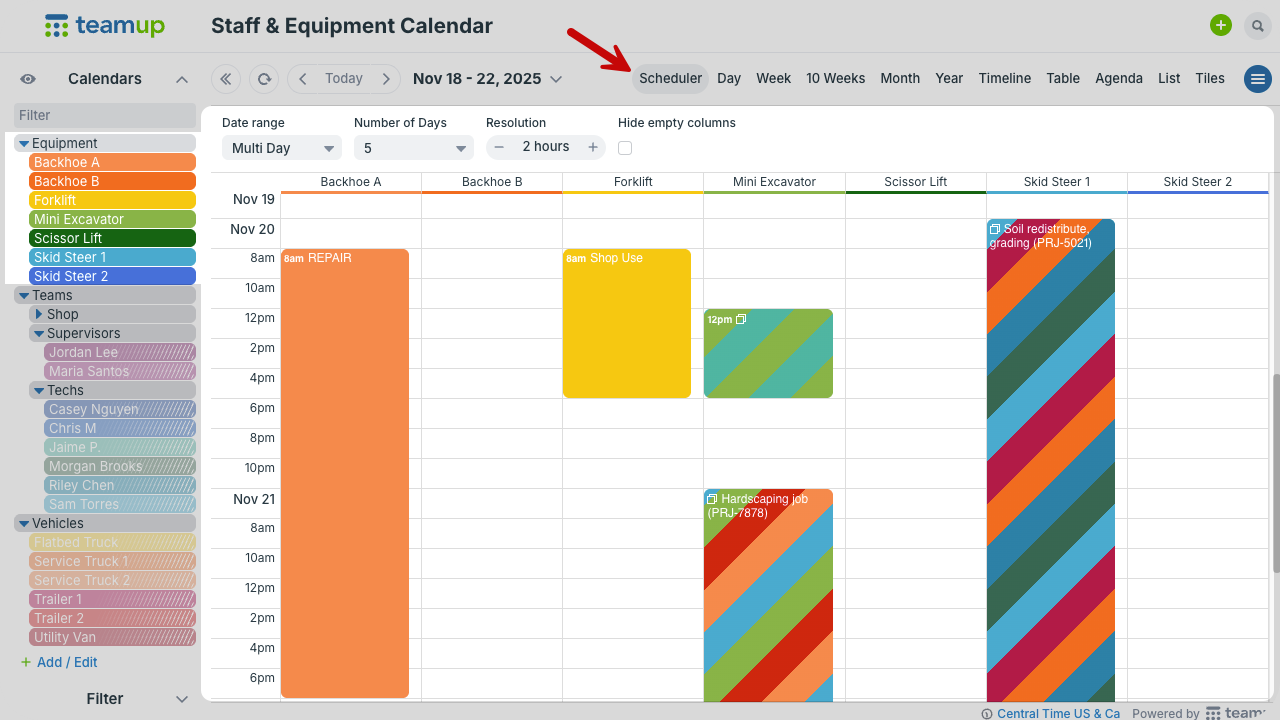
Task: Click the refresh calendar icon
Action: tap(264, 79)
